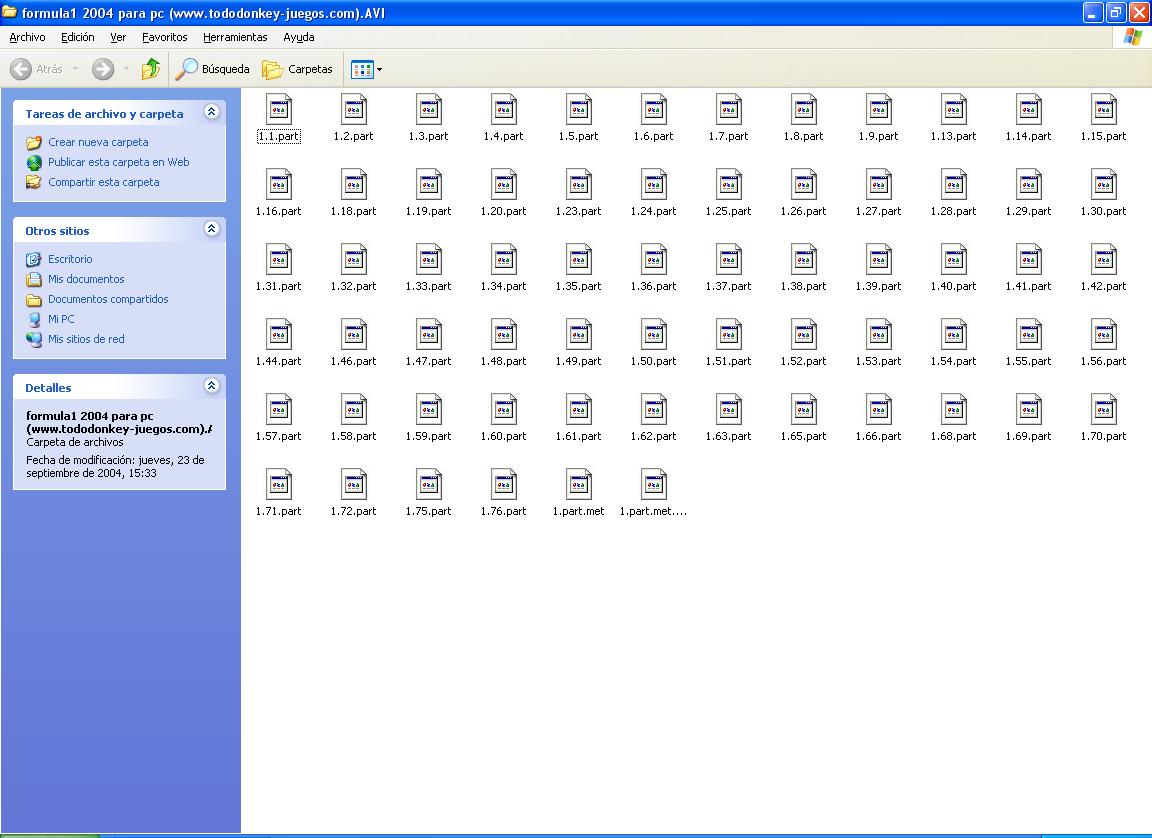Select the 1.38.part file icon
The width and height of the screenshot is (1152, 838).
tap(804, 260)
